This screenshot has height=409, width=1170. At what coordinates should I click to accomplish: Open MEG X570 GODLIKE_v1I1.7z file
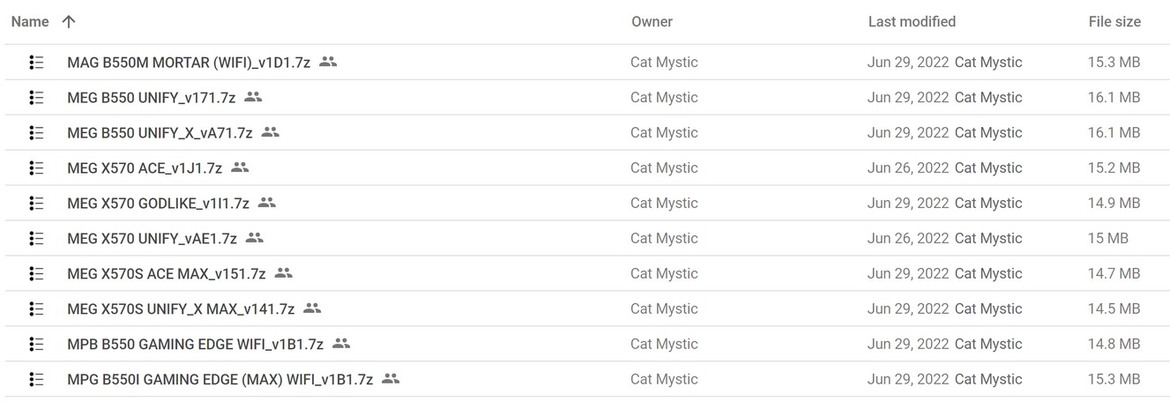[x=158, y=203]
